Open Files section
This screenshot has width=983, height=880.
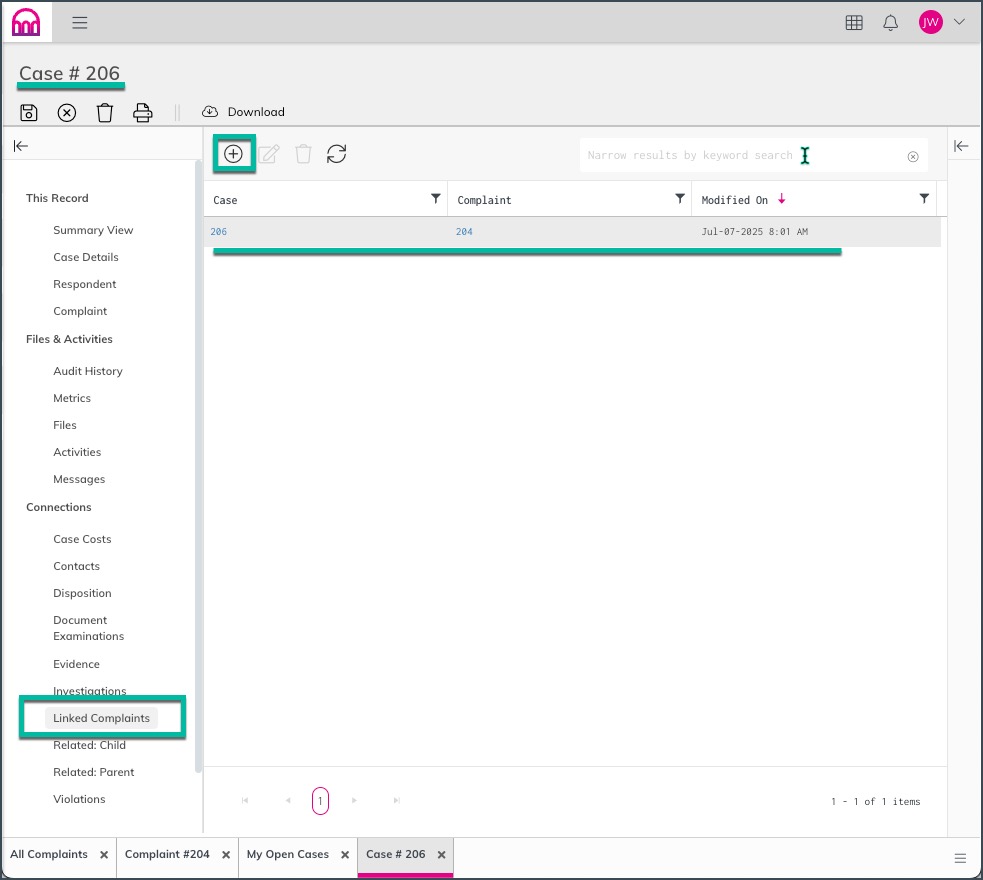point(65,425)
